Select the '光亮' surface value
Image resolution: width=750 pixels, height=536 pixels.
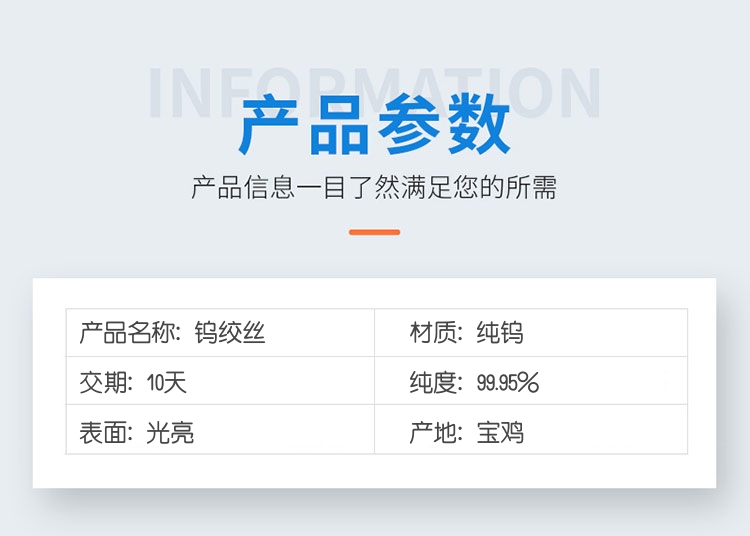[x=170, y=432]
